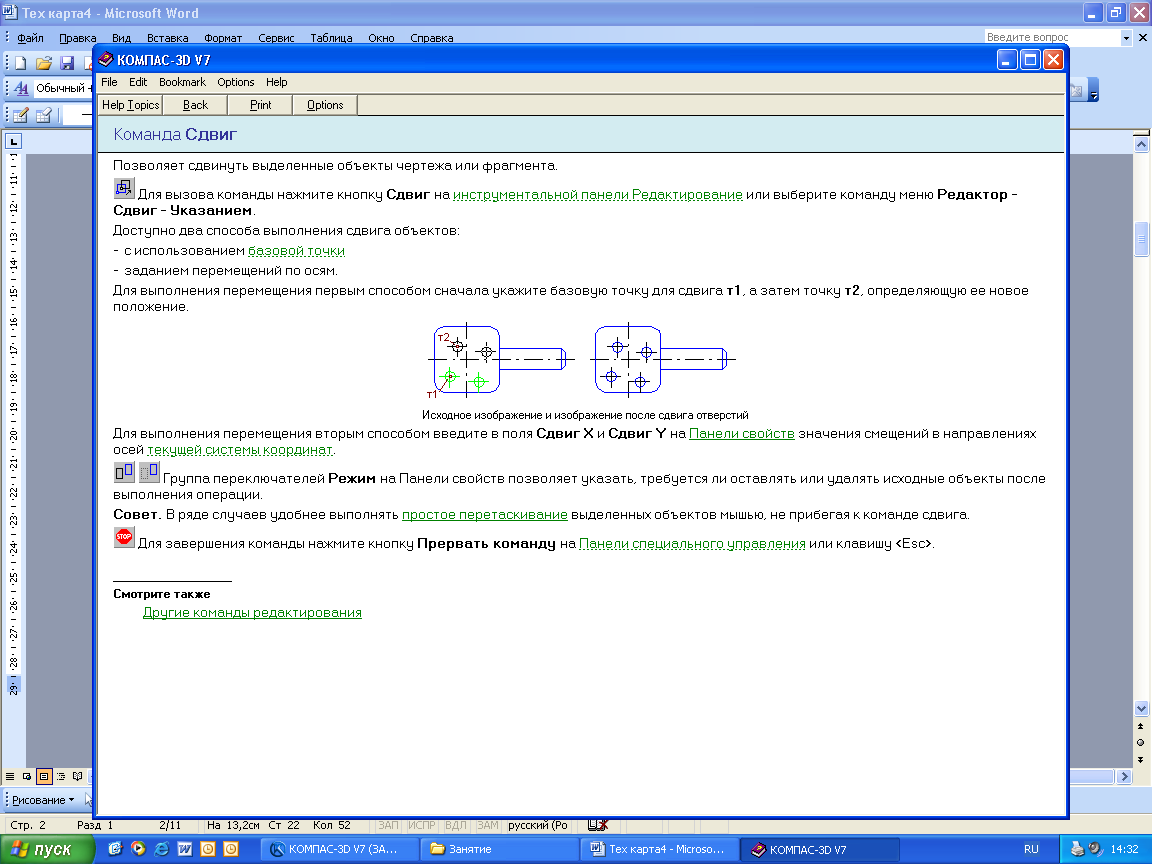
Task: Click the KOMPAS help window book icon
Action: 106,60
